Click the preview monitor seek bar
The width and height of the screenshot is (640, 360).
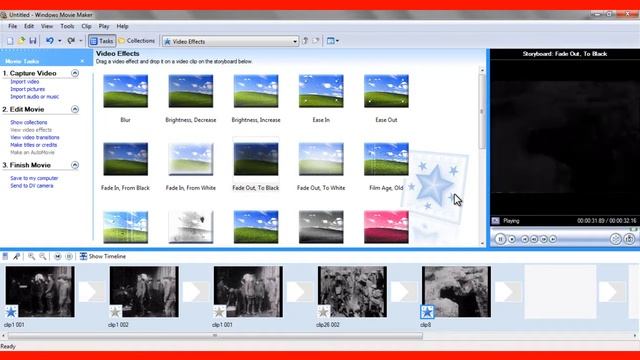click(564, 229)
